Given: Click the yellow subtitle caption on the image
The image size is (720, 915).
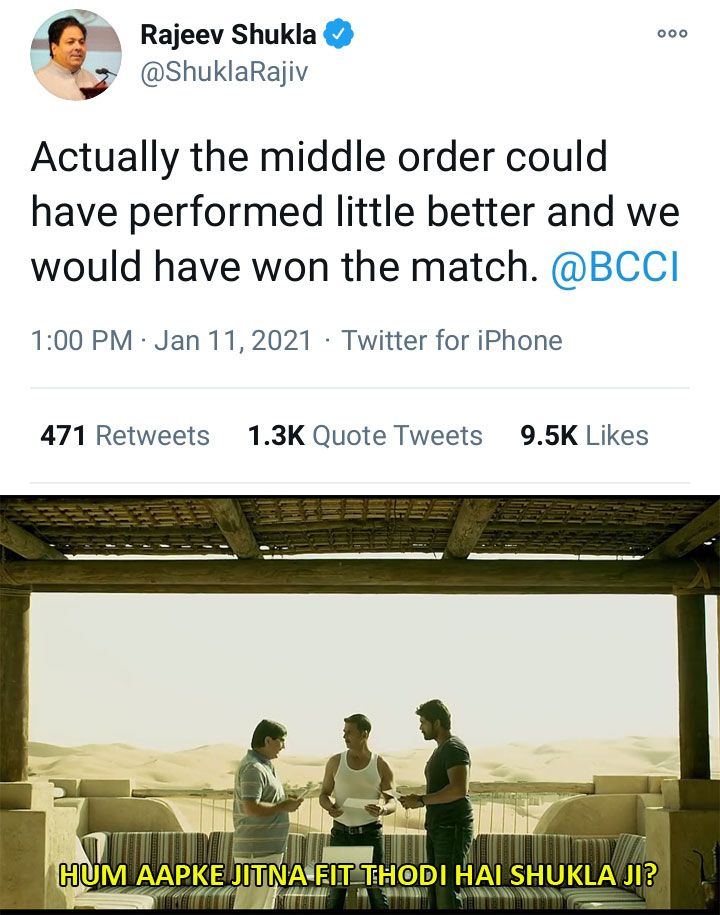Looking at the screenshot, I should pyautogui.click(x=360, y=873).
